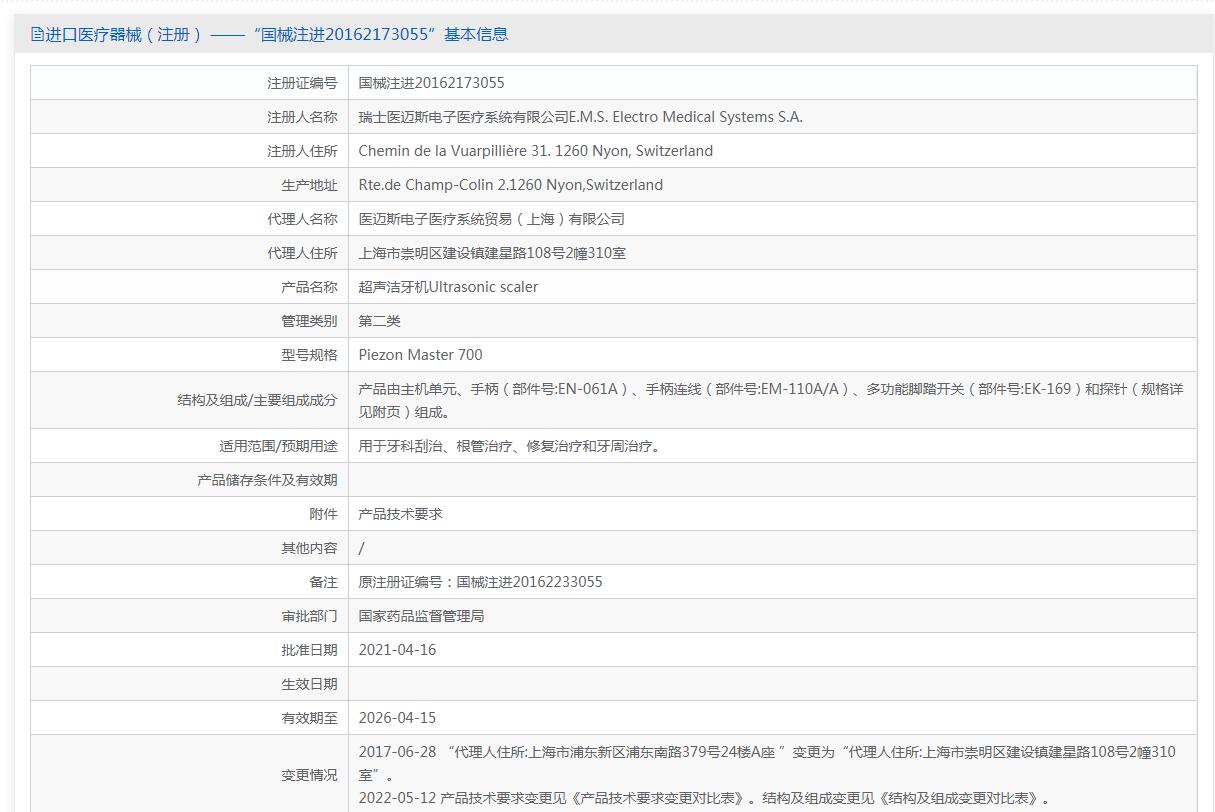The image size is (1215, 812).
Task: Select approval date 2021-04-16
Action: 398,650
